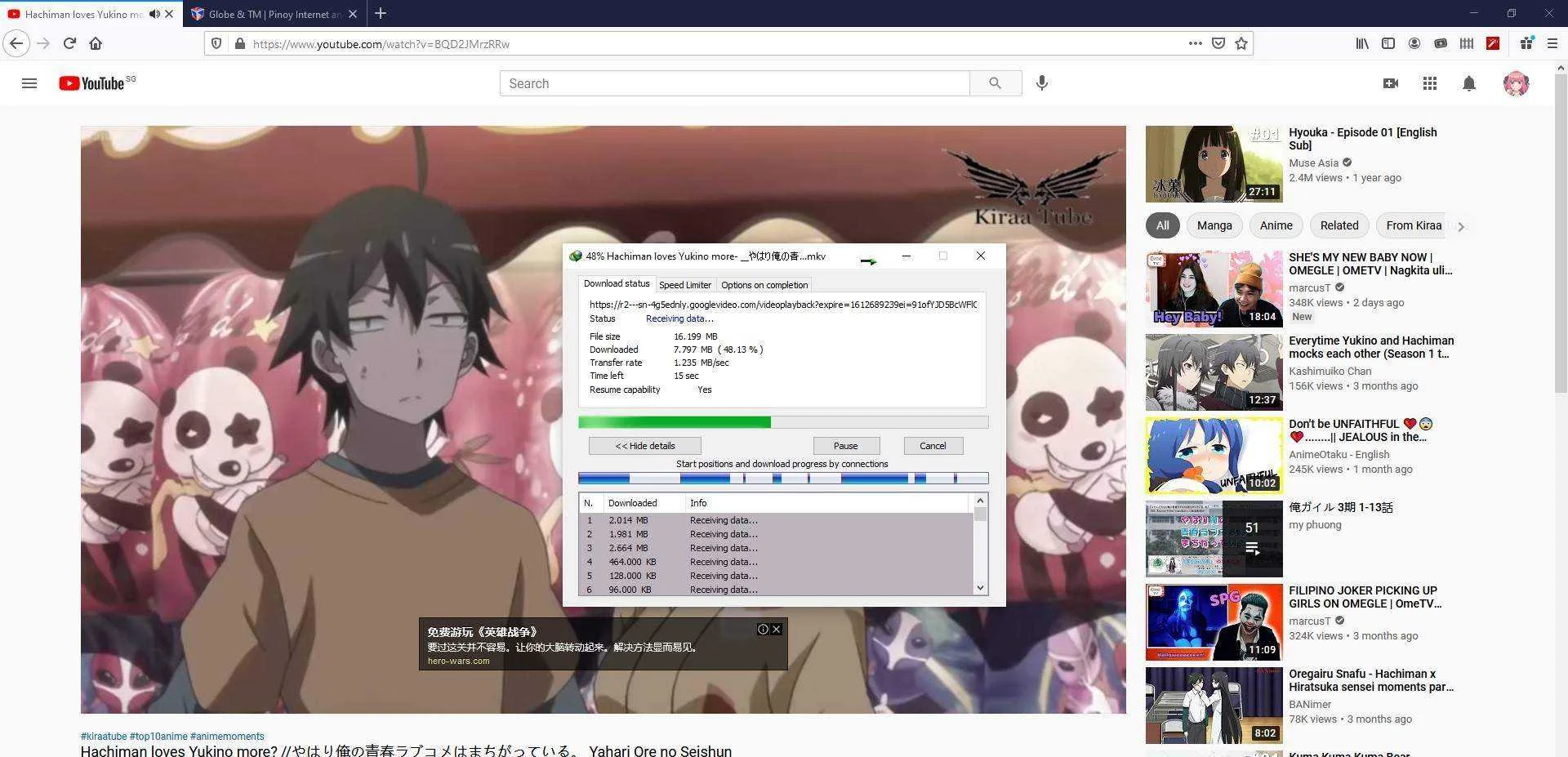The width and height of the screenshot is (1568, 757).
Task: Open YouTube notifications bell
Action: pos(1468,83)
